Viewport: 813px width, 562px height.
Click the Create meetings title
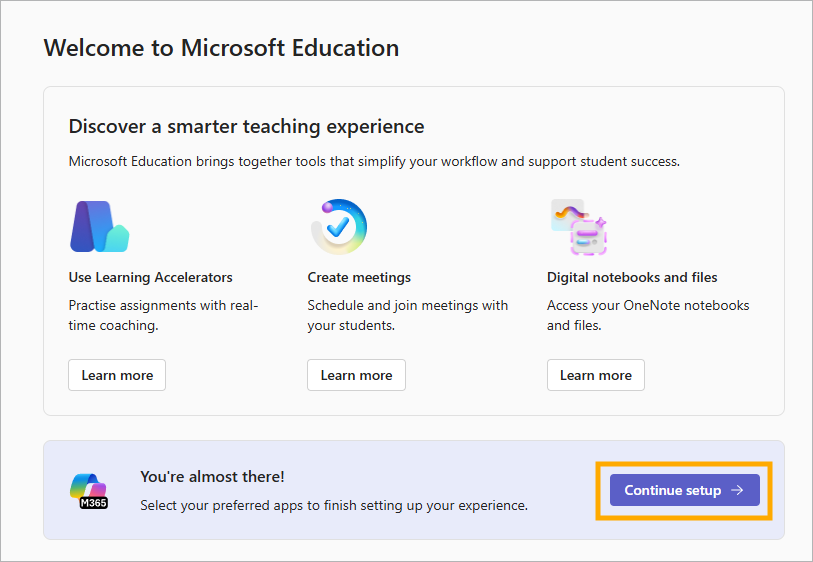359,277
